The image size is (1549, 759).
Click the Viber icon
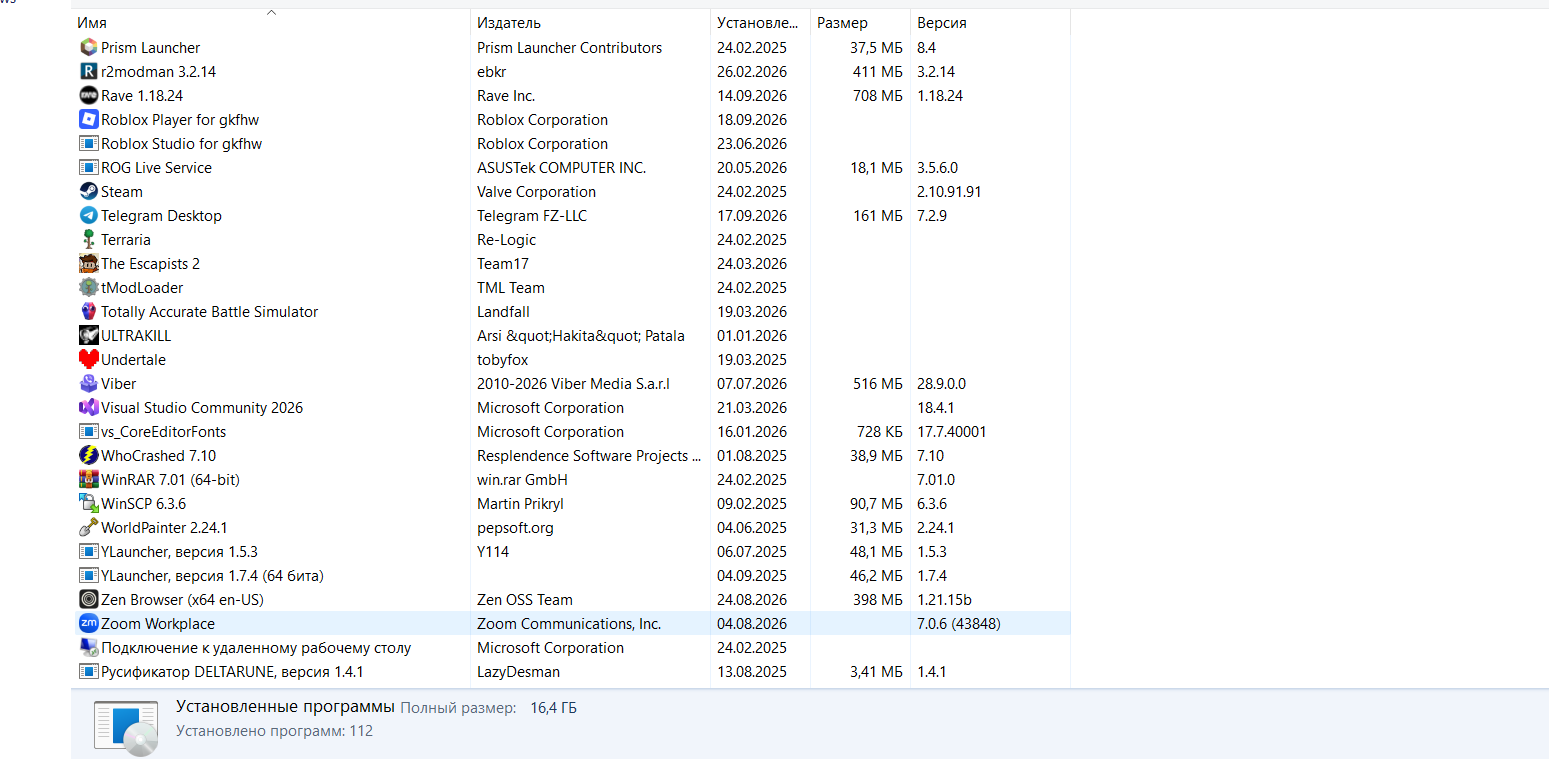88,383
